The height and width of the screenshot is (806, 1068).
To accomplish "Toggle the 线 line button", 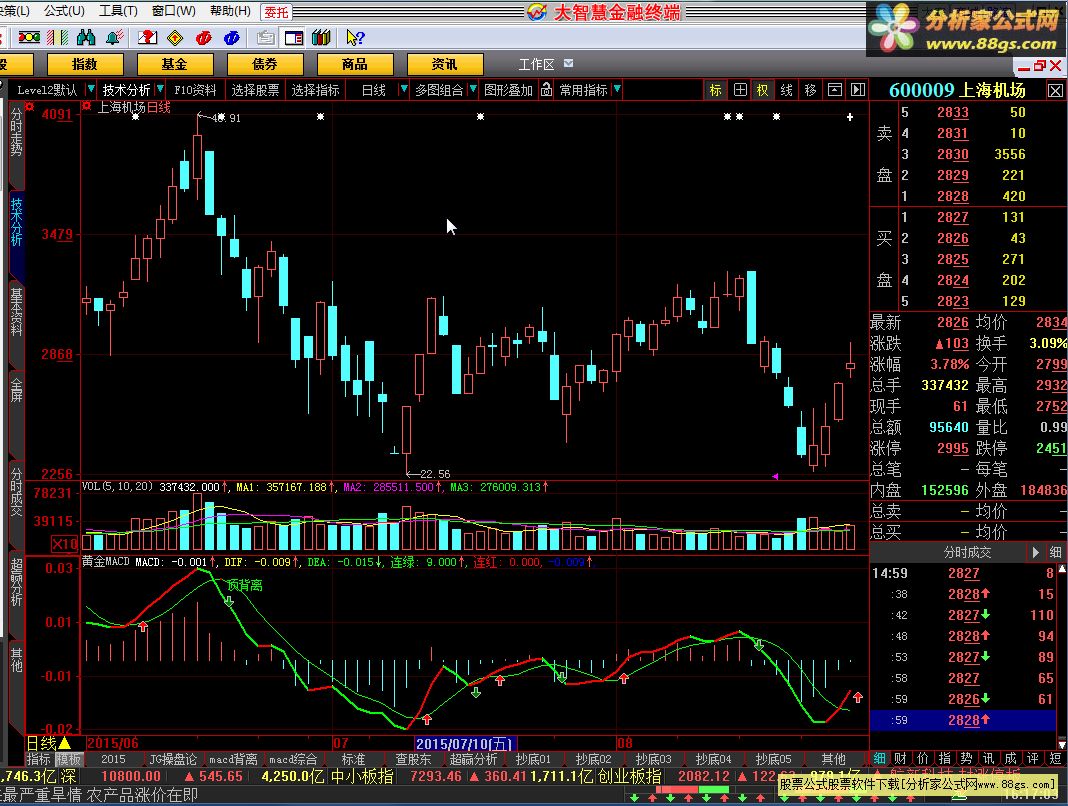I will 787,90.
